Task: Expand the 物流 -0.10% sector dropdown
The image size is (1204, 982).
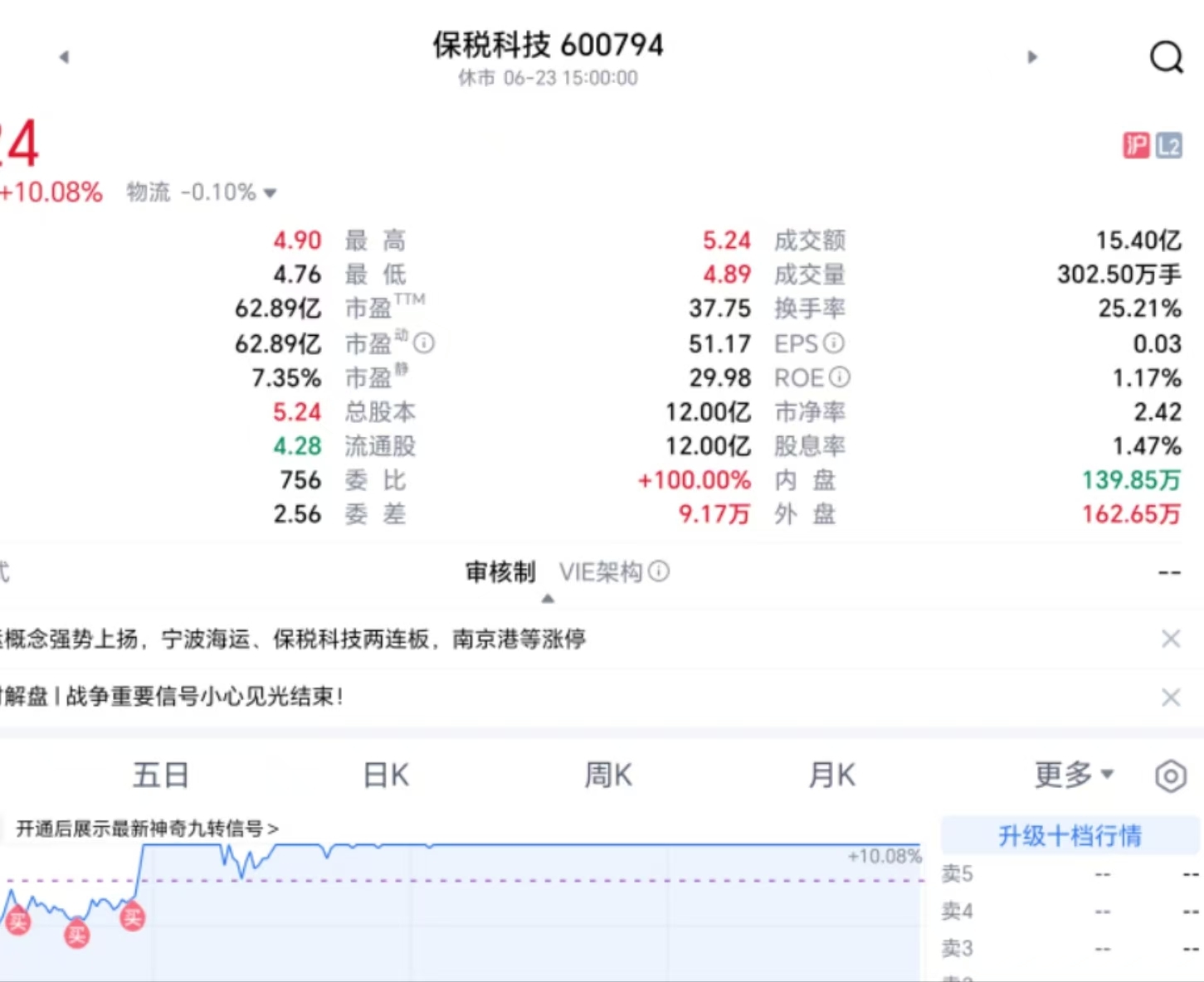Action: [x=201, y=192]
